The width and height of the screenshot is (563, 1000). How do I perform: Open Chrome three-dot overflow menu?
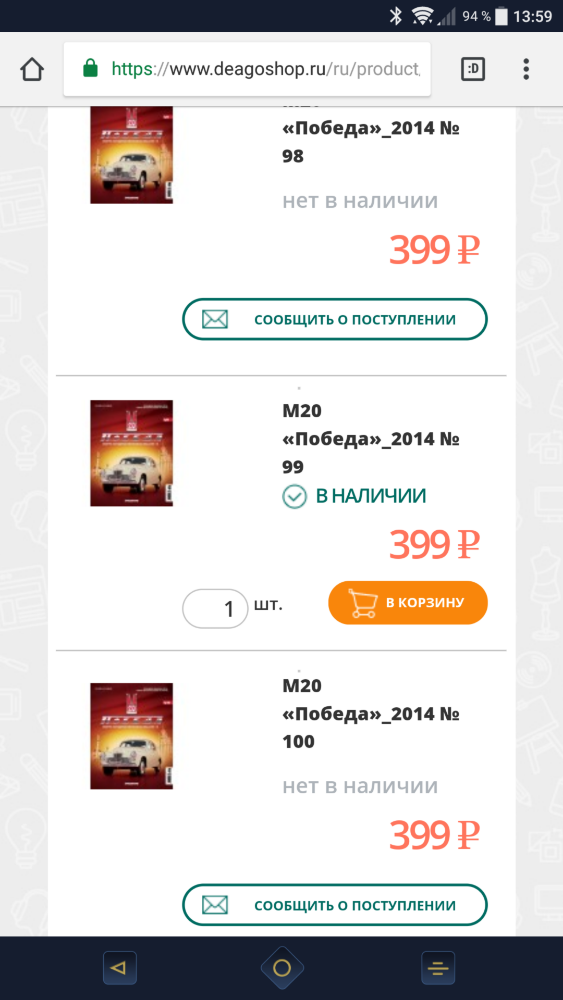[x=526, y=69]
